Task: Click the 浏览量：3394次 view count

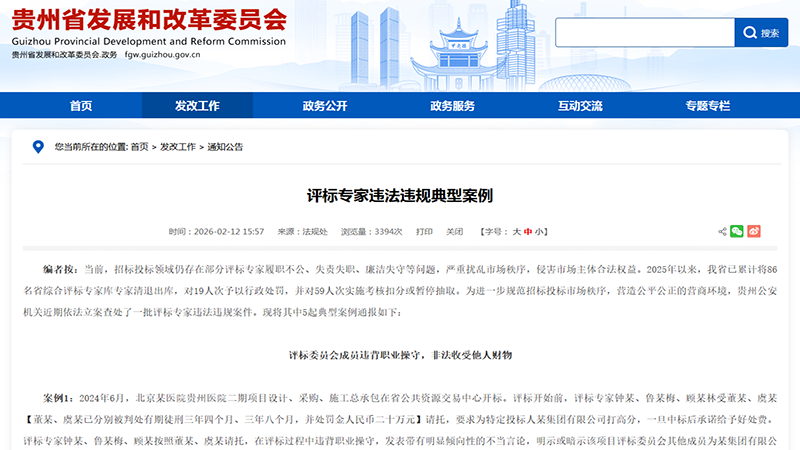Action: (x=371, y=232)
